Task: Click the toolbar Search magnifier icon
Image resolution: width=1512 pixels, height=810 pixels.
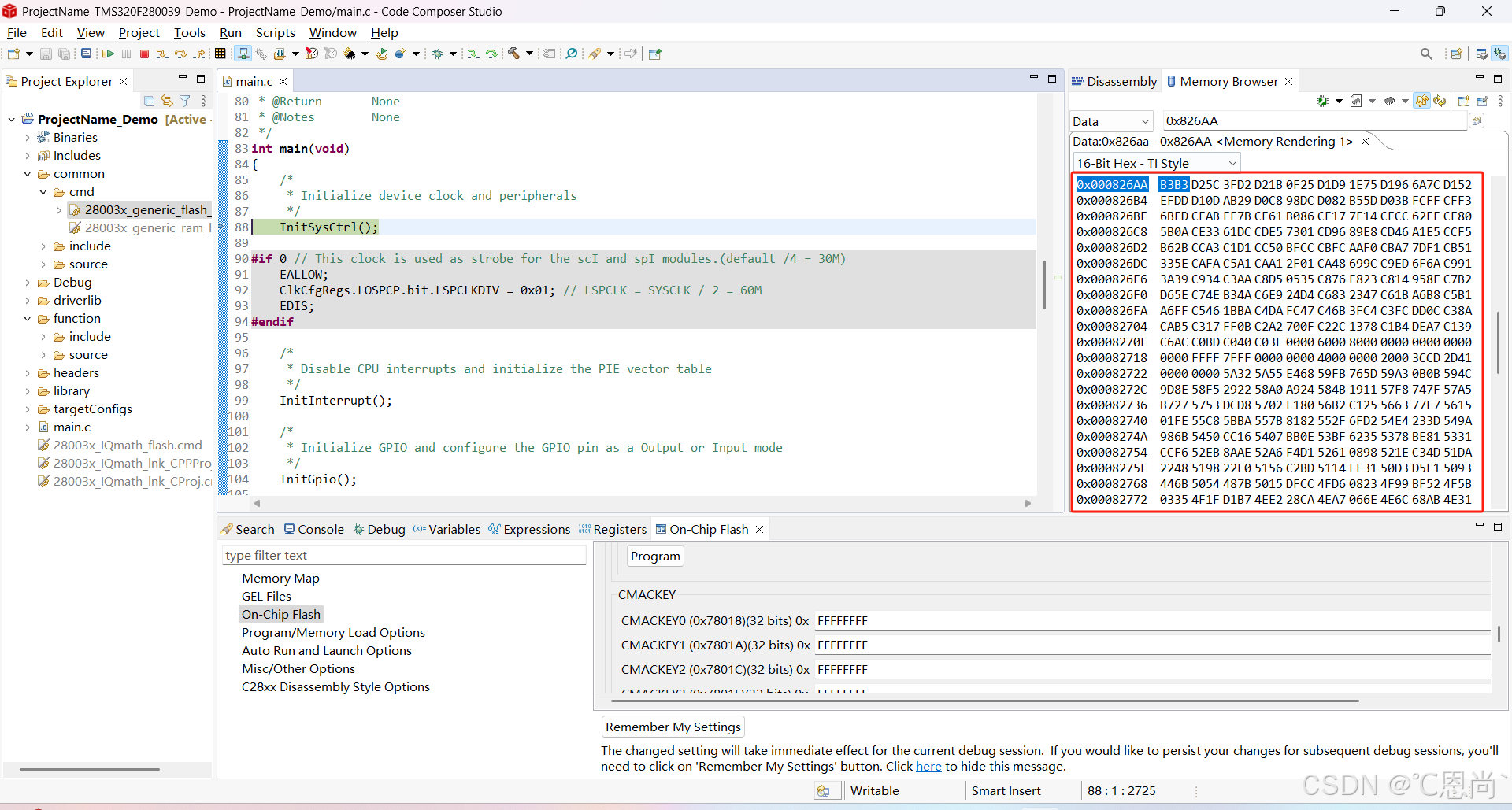Action: click(1426, 54)
